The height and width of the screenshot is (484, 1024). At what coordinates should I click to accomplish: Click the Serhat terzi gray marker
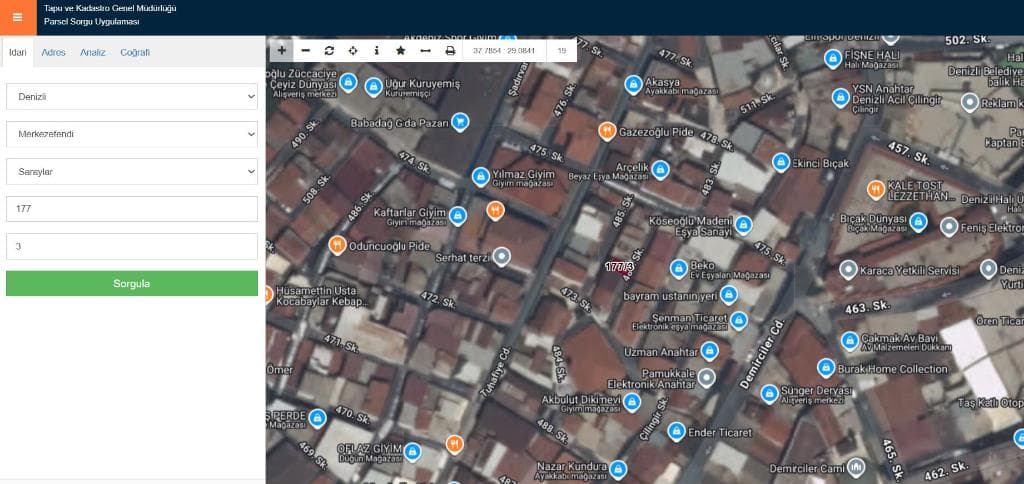pyautogui.click(x=501, y=257)
